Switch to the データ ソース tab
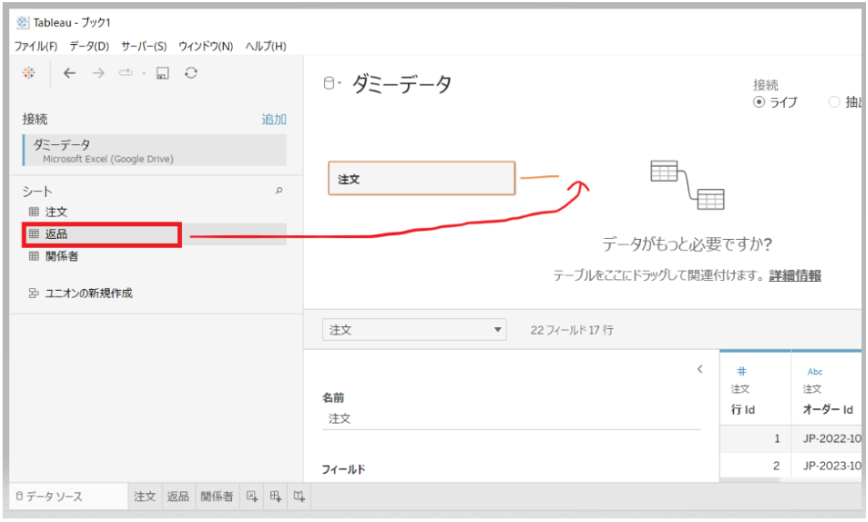The height and width of the screenshot is (522, 868). (69, 497)
